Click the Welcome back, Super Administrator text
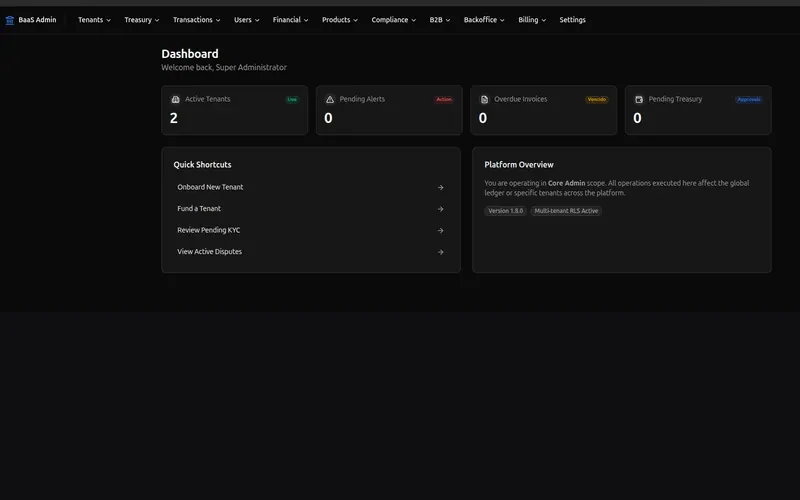Image resolution: width=800 pixels, height=500 pixels. 224,67
